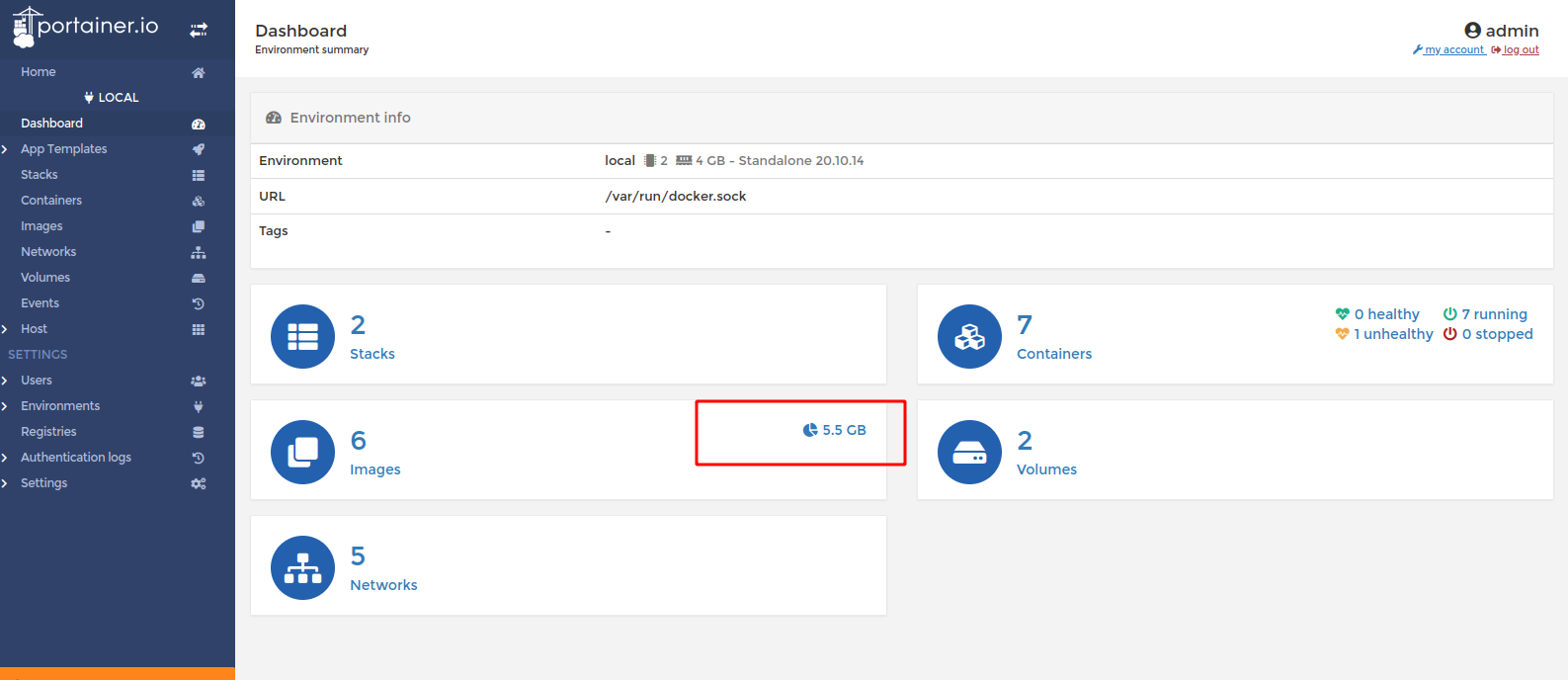
Task: Expand the Settings sidebar chevron
Action: 5,483
